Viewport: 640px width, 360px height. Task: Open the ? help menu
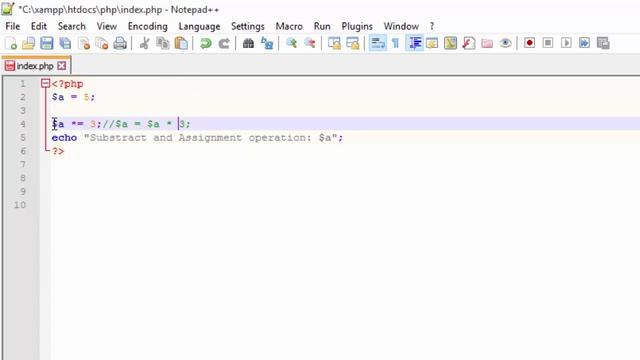tap(432, 26)
